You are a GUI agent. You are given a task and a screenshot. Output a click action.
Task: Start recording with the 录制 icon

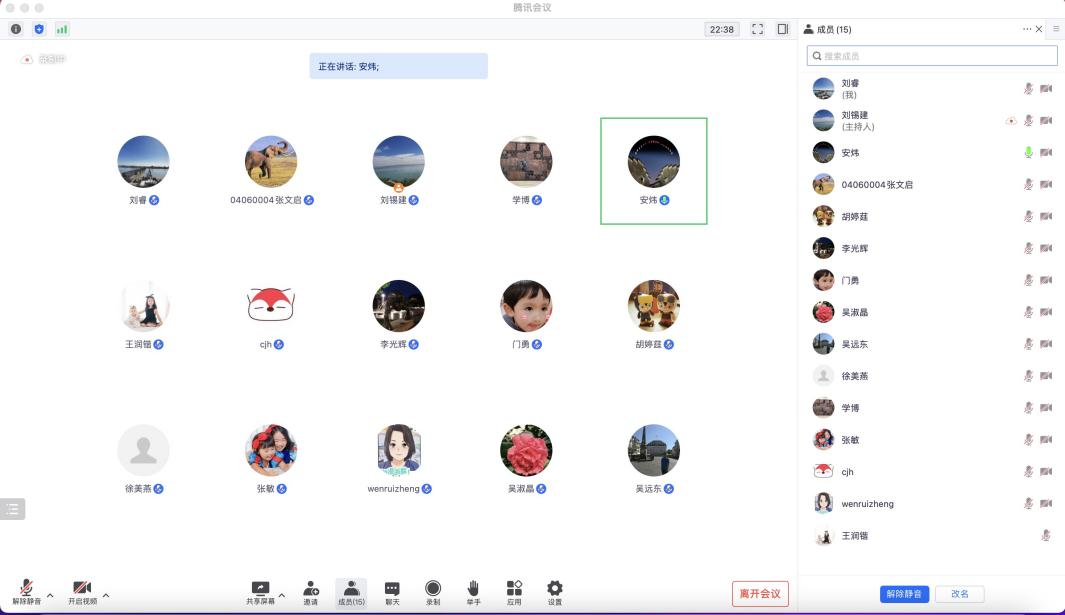pos(433,592)
